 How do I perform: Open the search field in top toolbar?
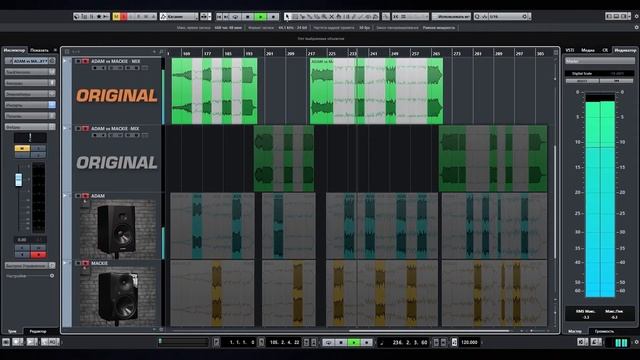pos(502,16)
